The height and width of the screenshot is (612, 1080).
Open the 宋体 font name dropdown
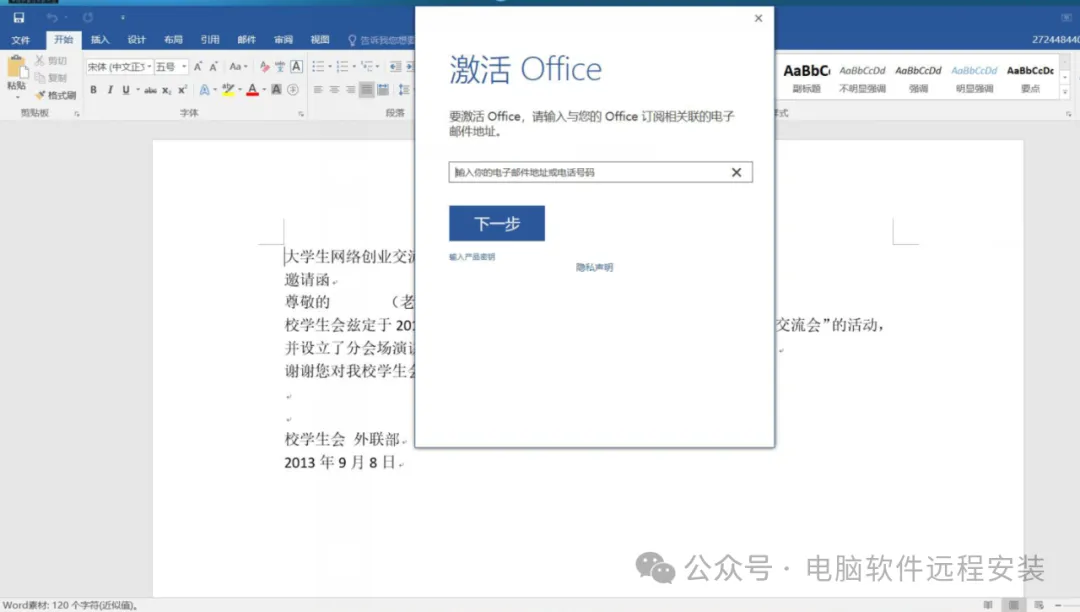tap(149, 67)
